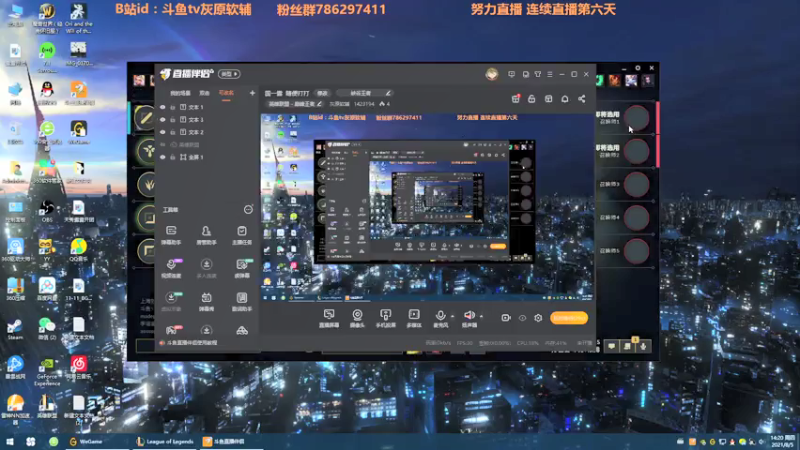The image size is (800, 450).
Task: Click 召唤师5 slot circle in League client
Action: (x=637, y=251)
